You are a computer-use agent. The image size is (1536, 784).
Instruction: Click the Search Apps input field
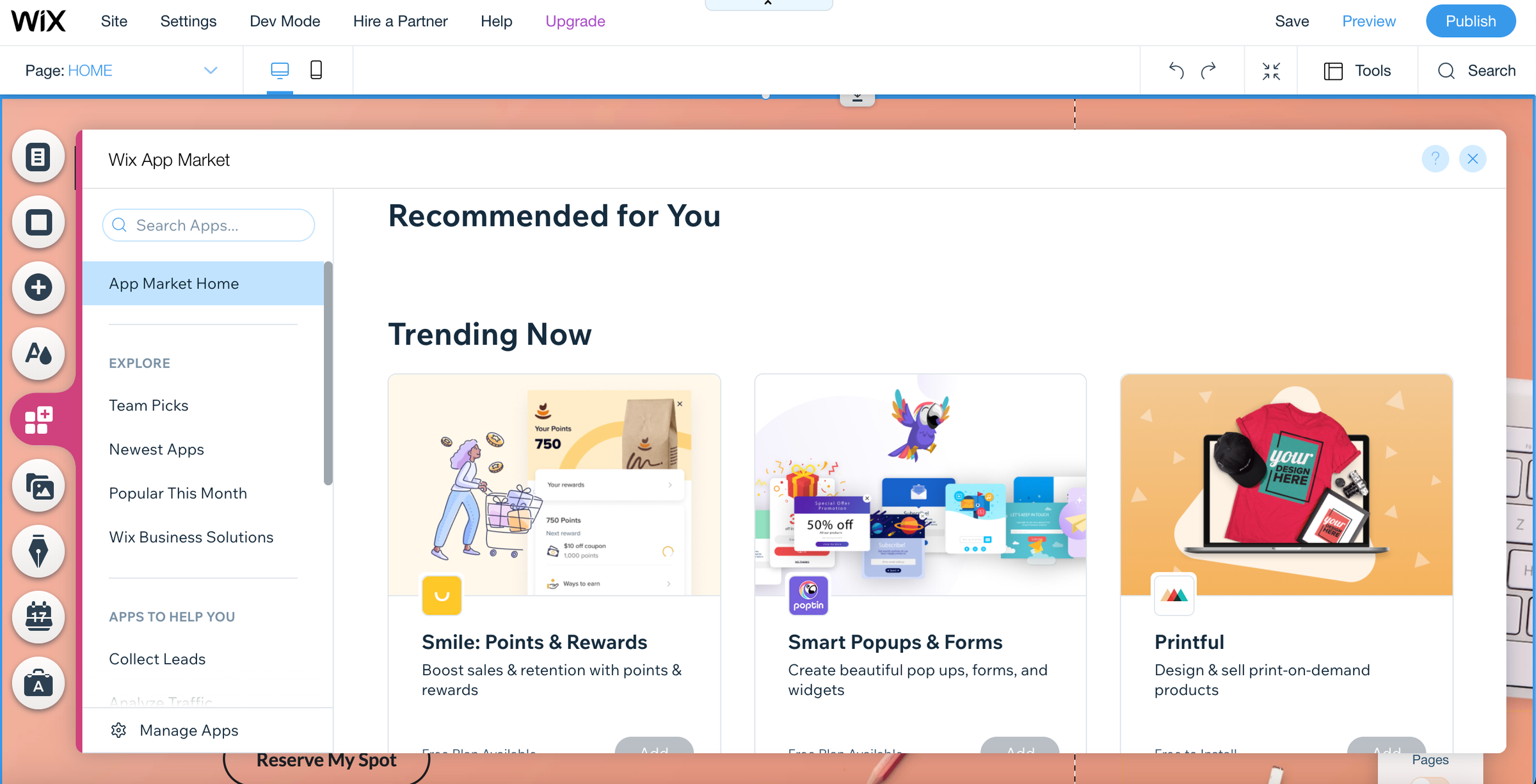(x=209, y=225)
